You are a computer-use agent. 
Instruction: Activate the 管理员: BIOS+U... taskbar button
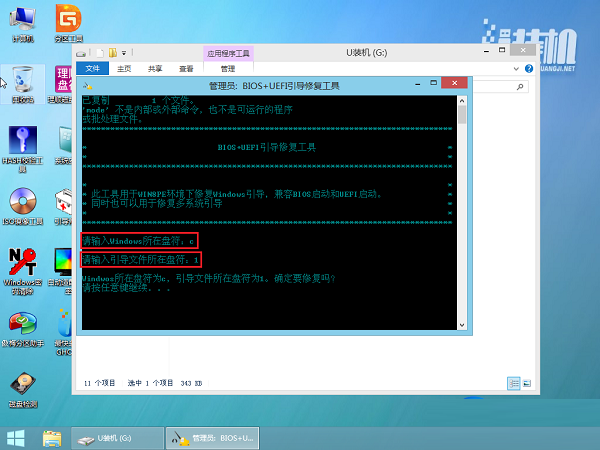(212, 438)
